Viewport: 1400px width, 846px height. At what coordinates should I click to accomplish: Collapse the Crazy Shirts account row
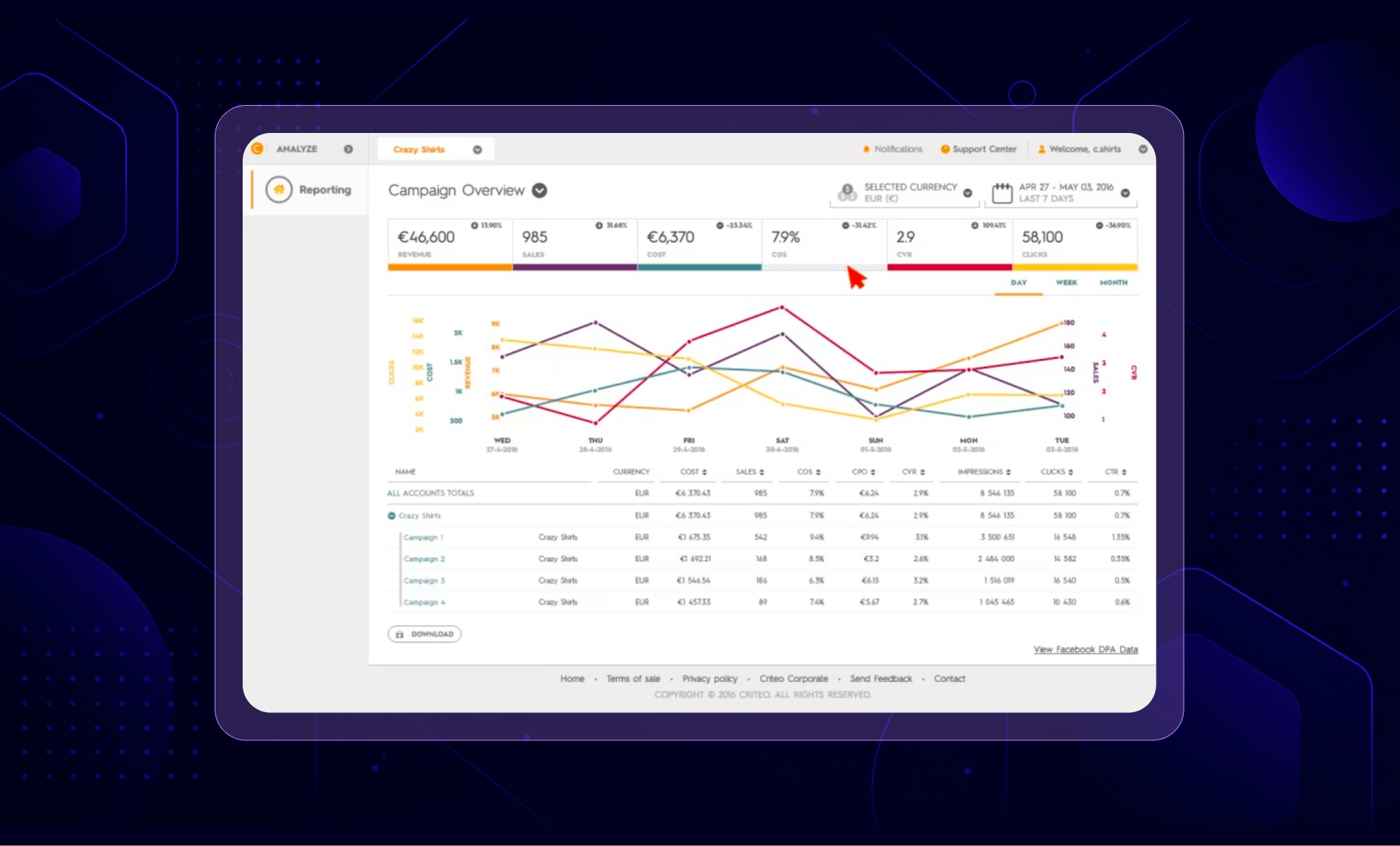click(392, 516)
